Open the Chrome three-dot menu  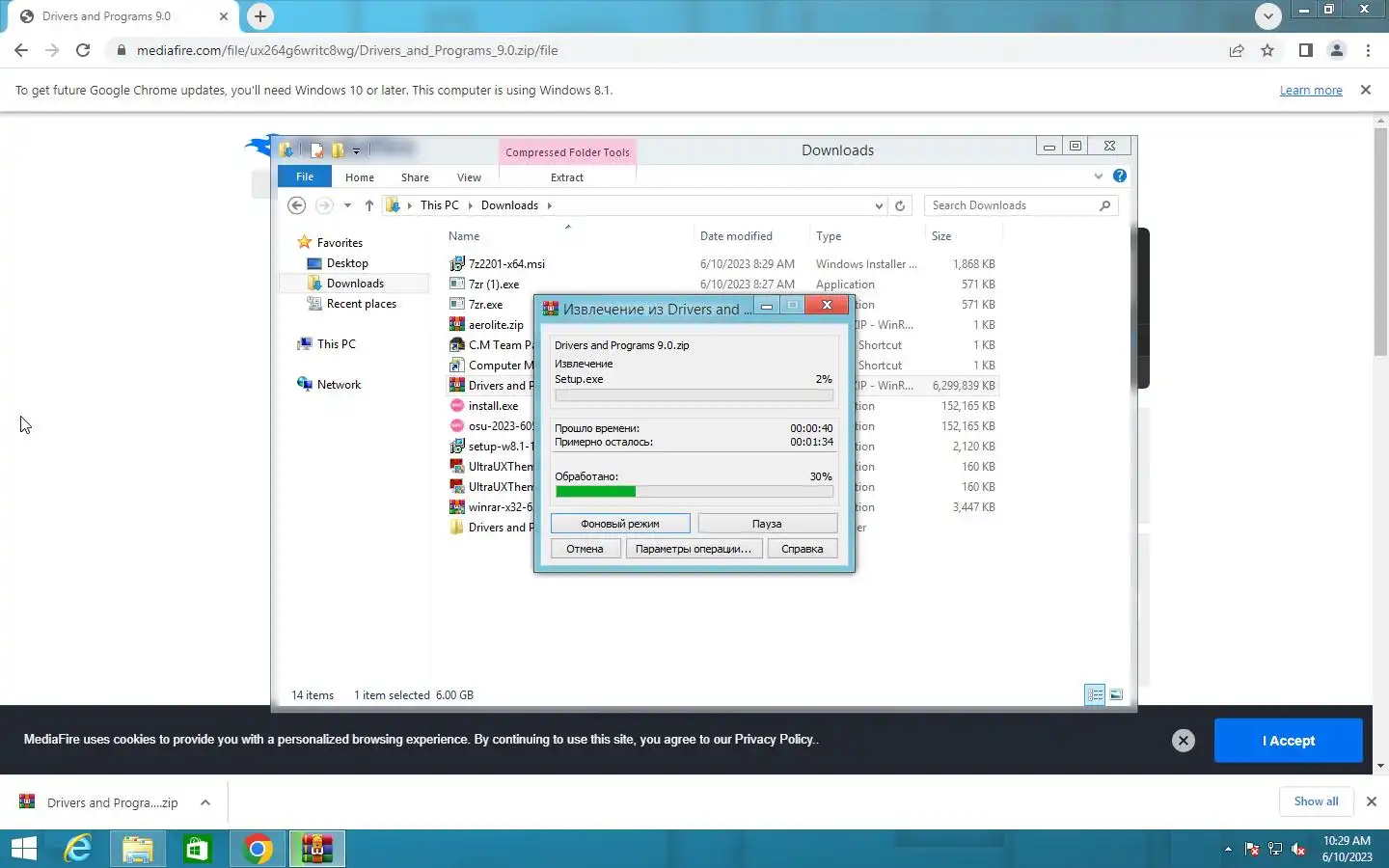click(x=1368, y=50)
